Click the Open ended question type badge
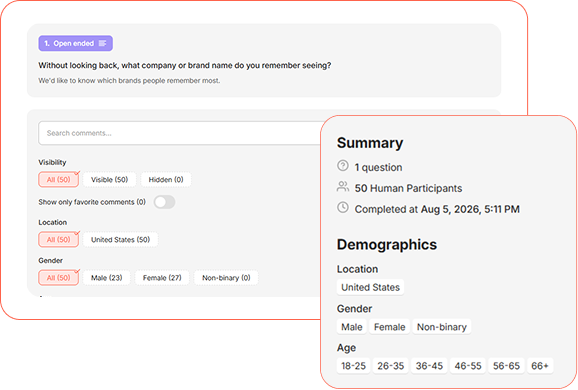This screenshot has height=390, width=578. point(76,43)
